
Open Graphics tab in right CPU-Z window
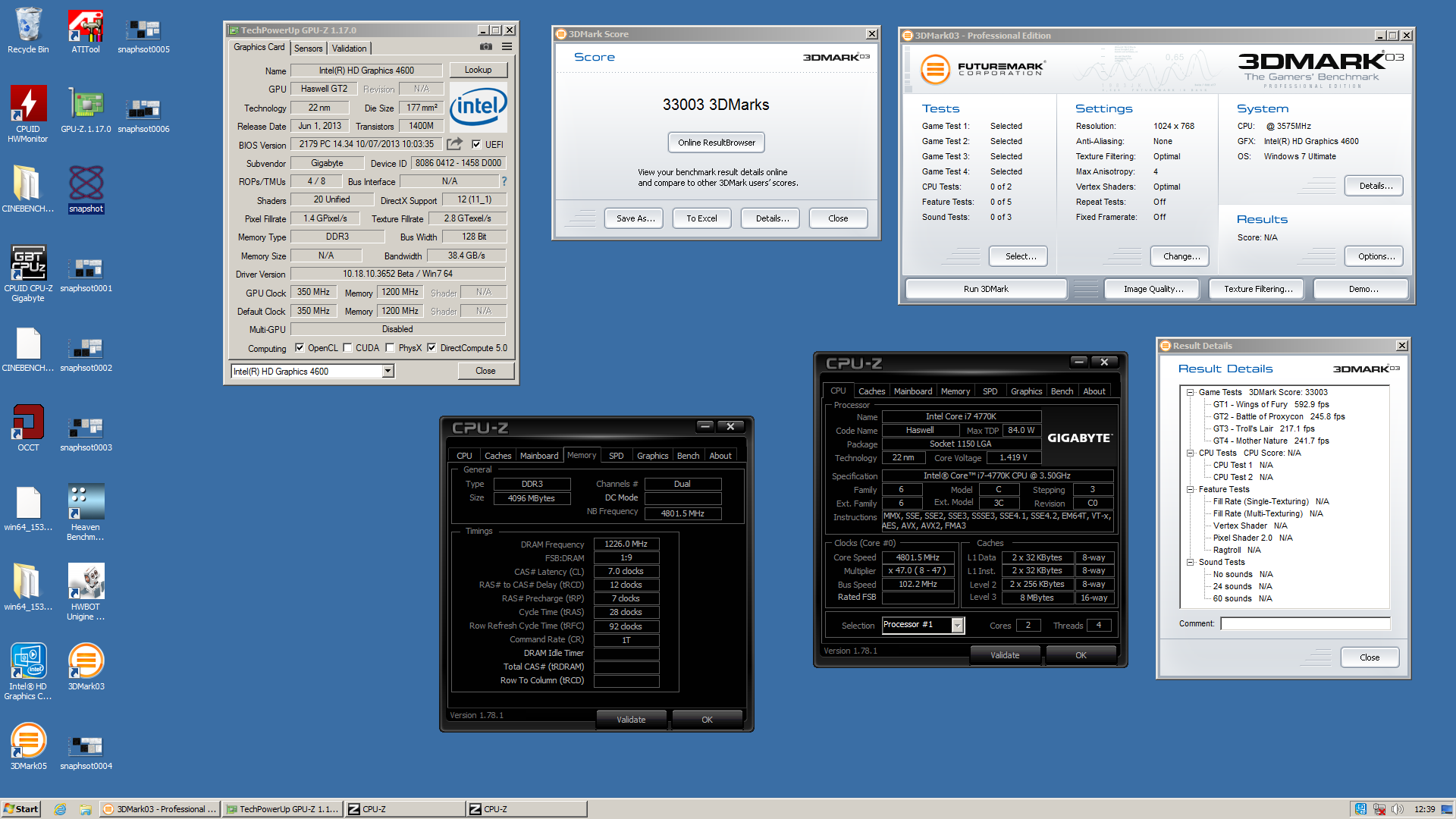1026,391
